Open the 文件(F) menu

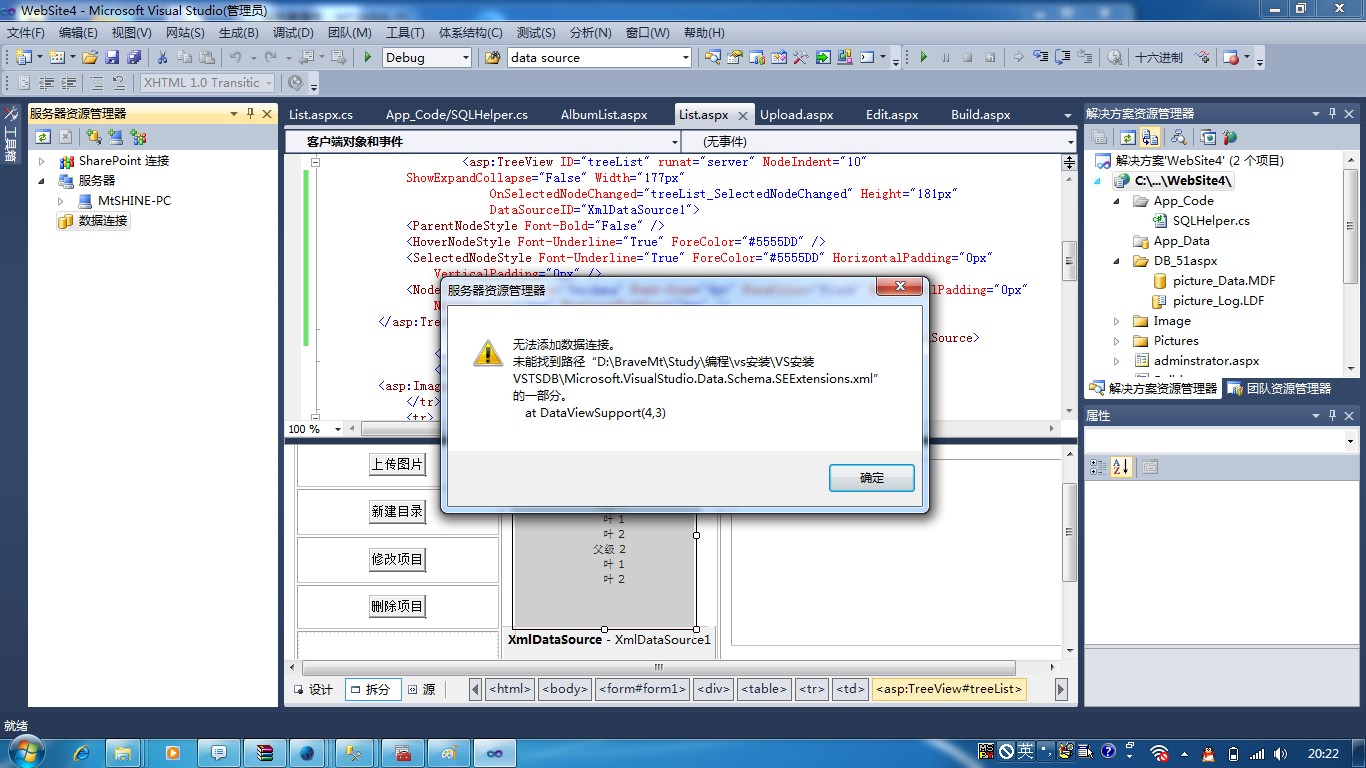pos(26,33)
